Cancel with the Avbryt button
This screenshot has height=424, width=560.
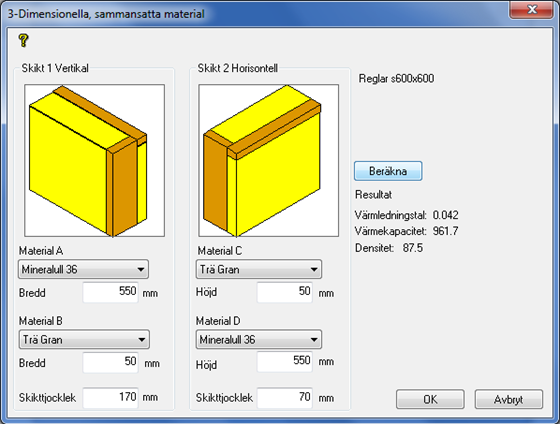point(509,399)
